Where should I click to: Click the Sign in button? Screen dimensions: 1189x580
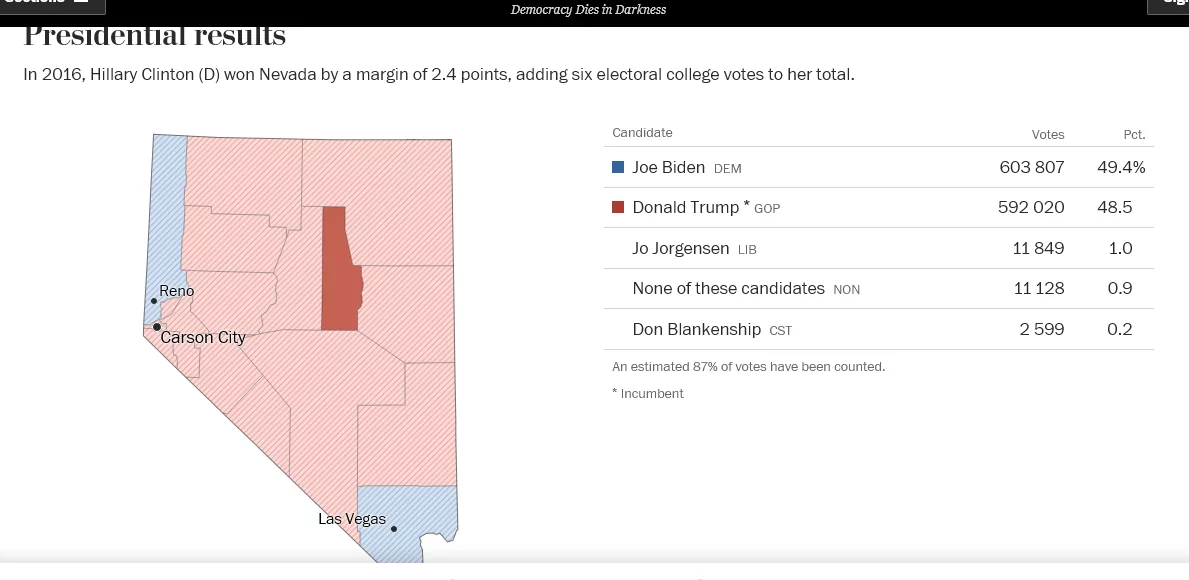[1170, 3]
